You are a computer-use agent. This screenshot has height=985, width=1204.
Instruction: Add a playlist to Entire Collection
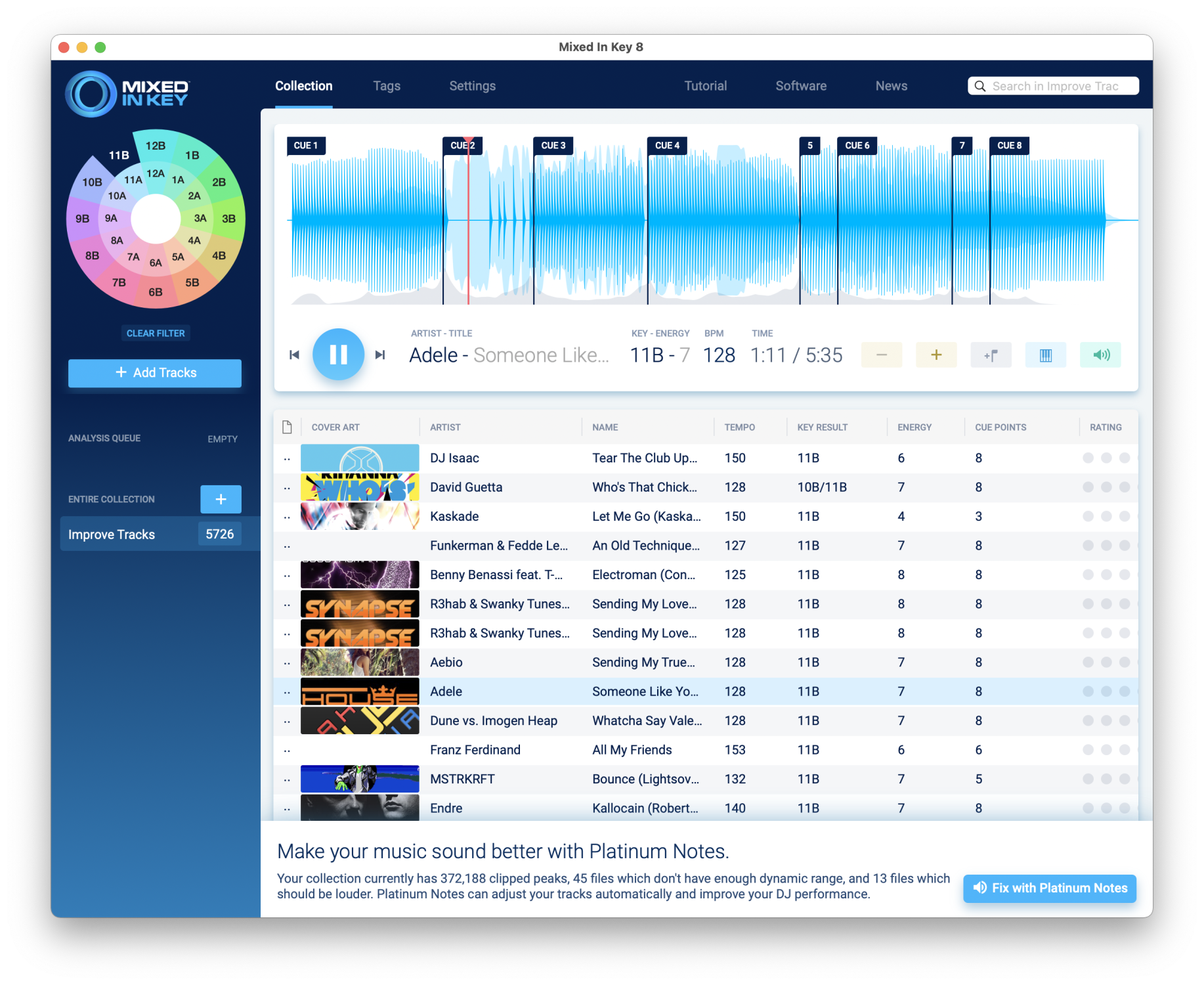point(221,499)
